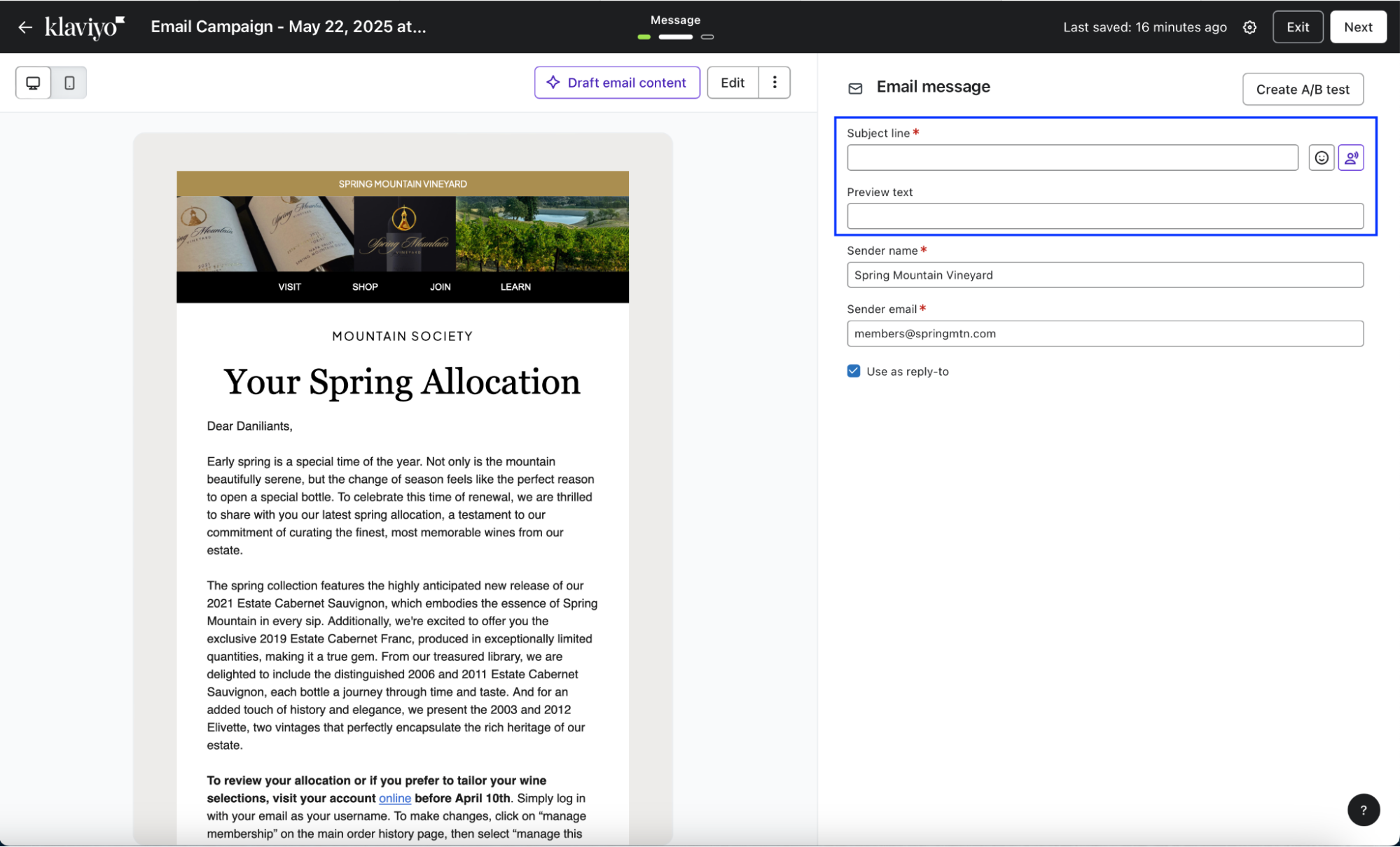Open the emoji picker for subject line

pyautogui.click(x=1321, y=157)
